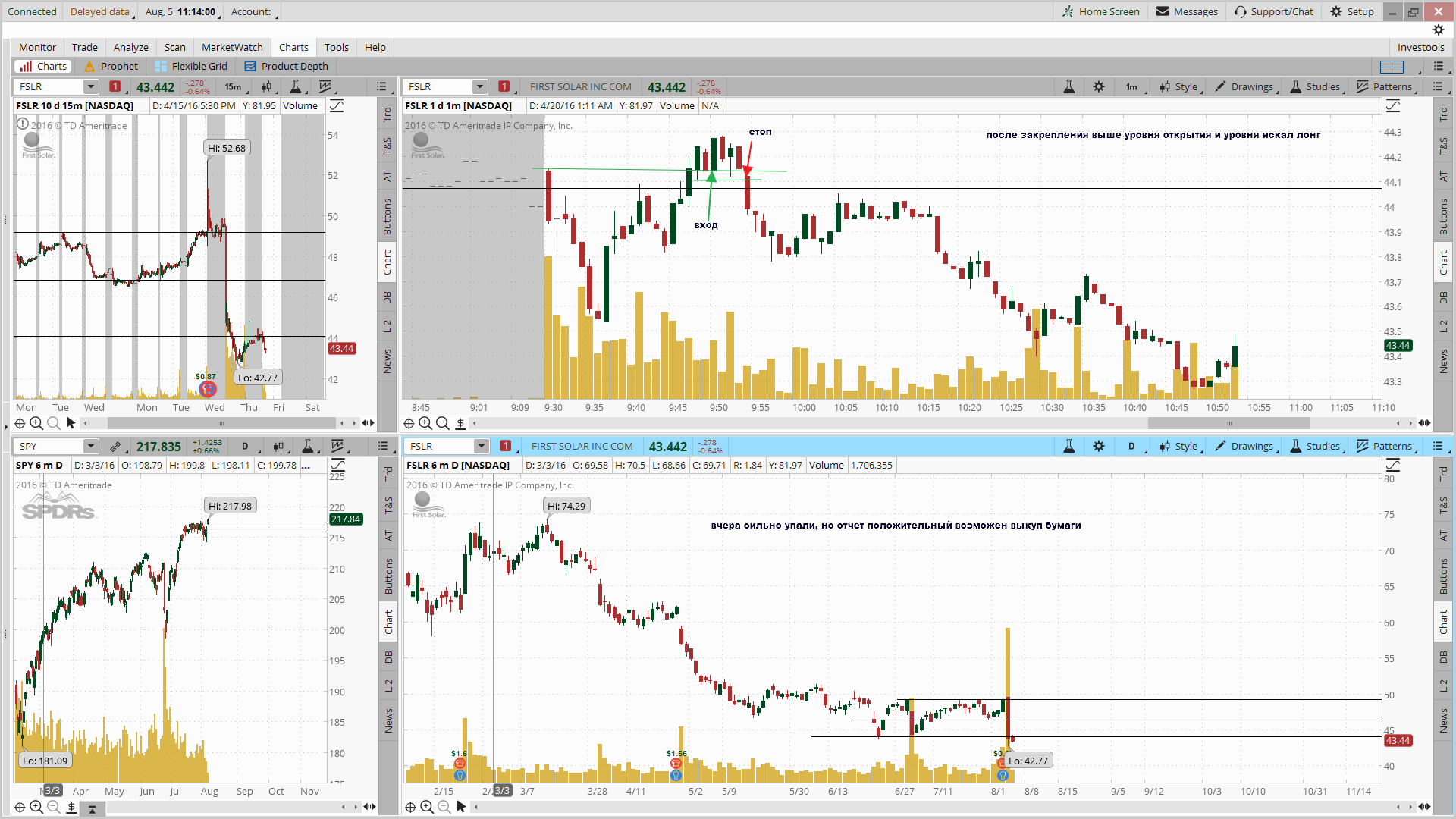1456x819 pixels.
Task: Open the Home Screen
Action: [x=1100, y=11]
